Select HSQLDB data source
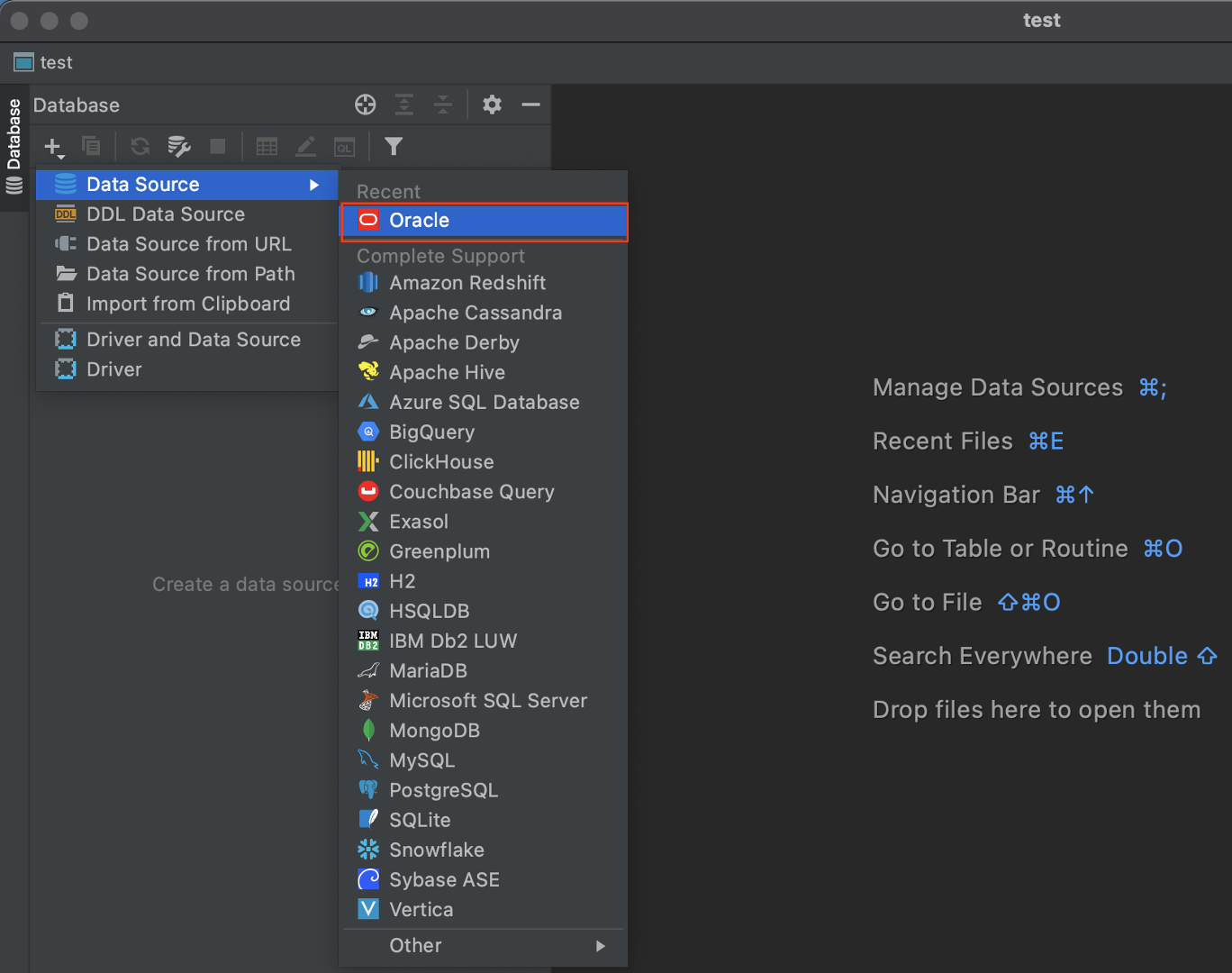Viewport: 1232px width, 973px height. (484, 611)
